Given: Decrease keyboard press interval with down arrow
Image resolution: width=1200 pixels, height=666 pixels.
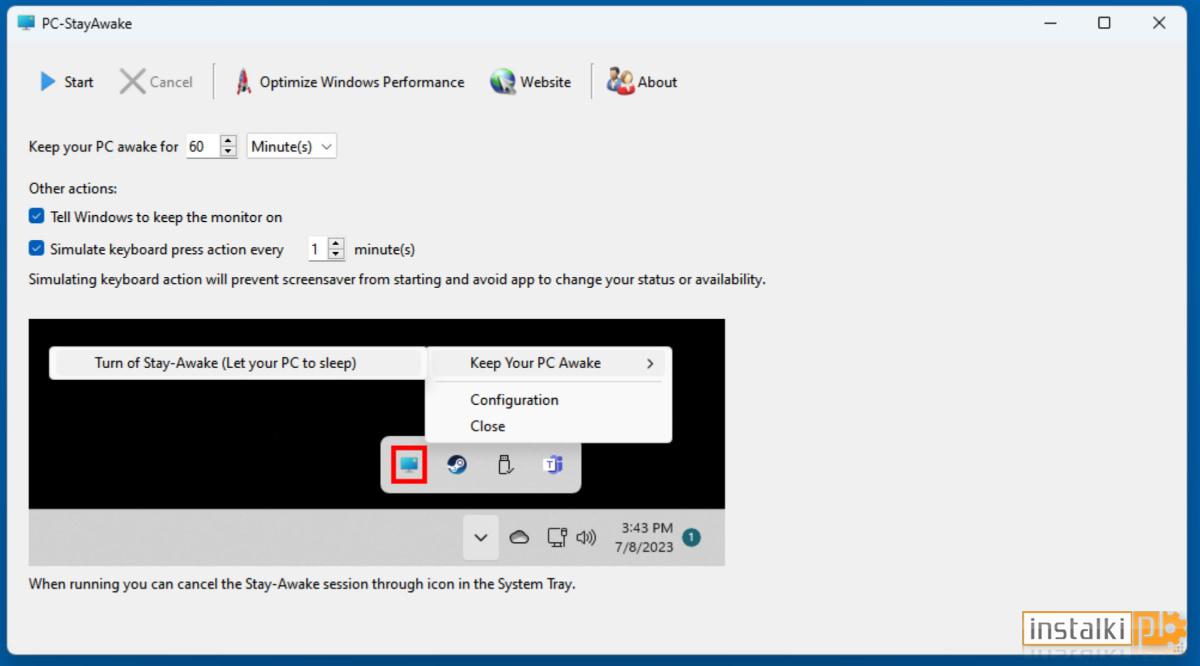Looking at the screenshot, I should point(336,255).
